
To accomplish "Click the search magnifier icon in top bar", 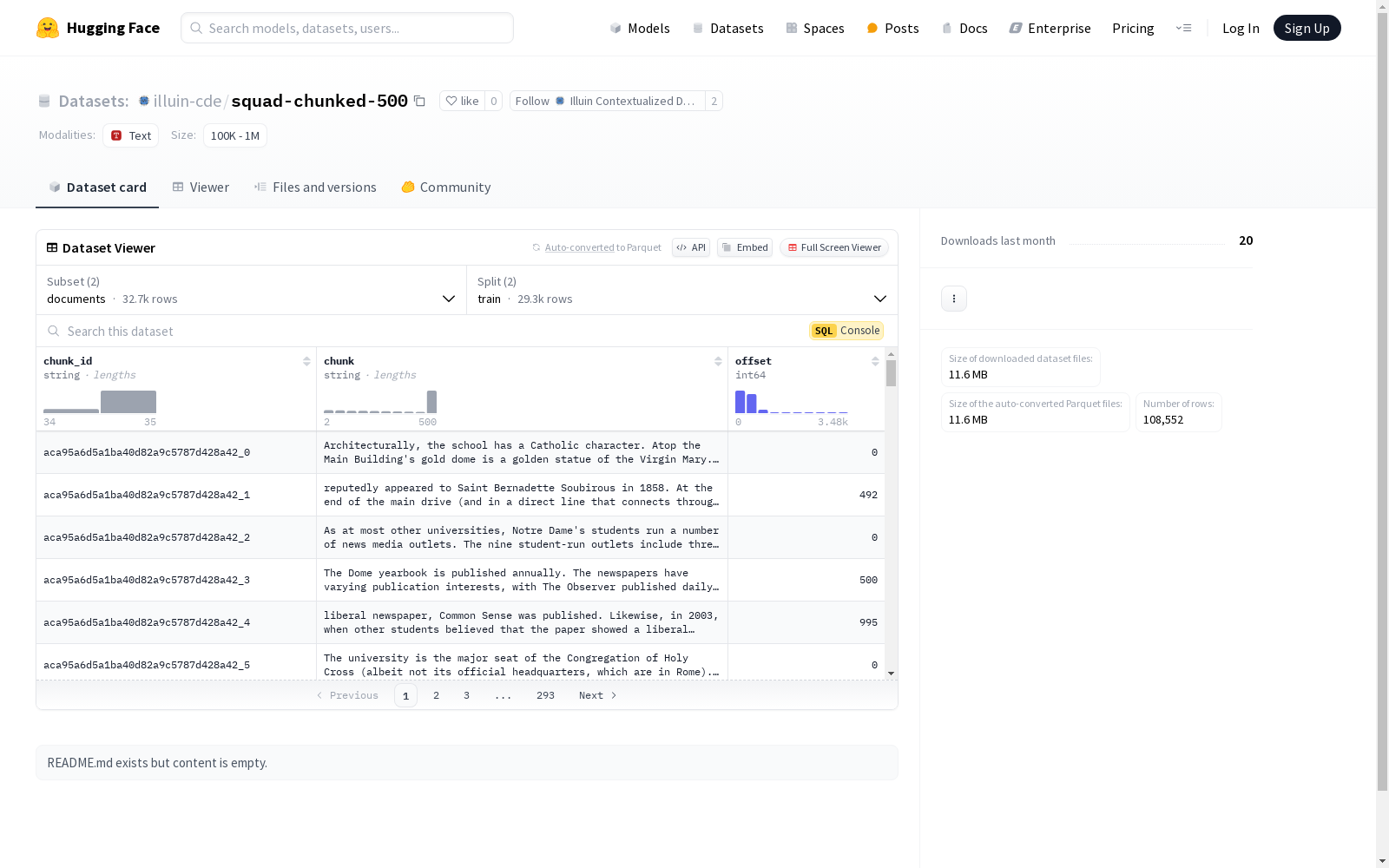I will tap(196, 28).
